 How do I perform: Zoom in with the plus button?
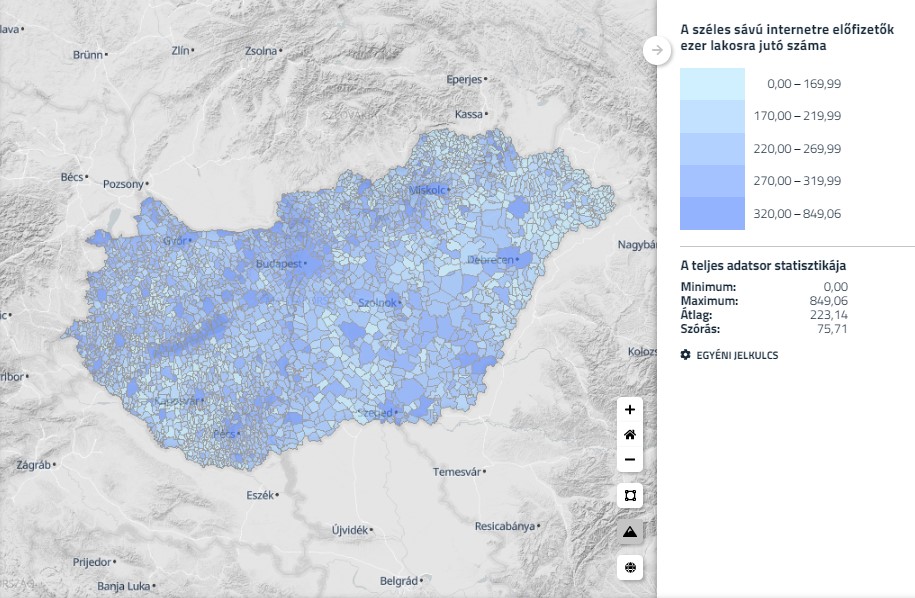click(630, 409)
